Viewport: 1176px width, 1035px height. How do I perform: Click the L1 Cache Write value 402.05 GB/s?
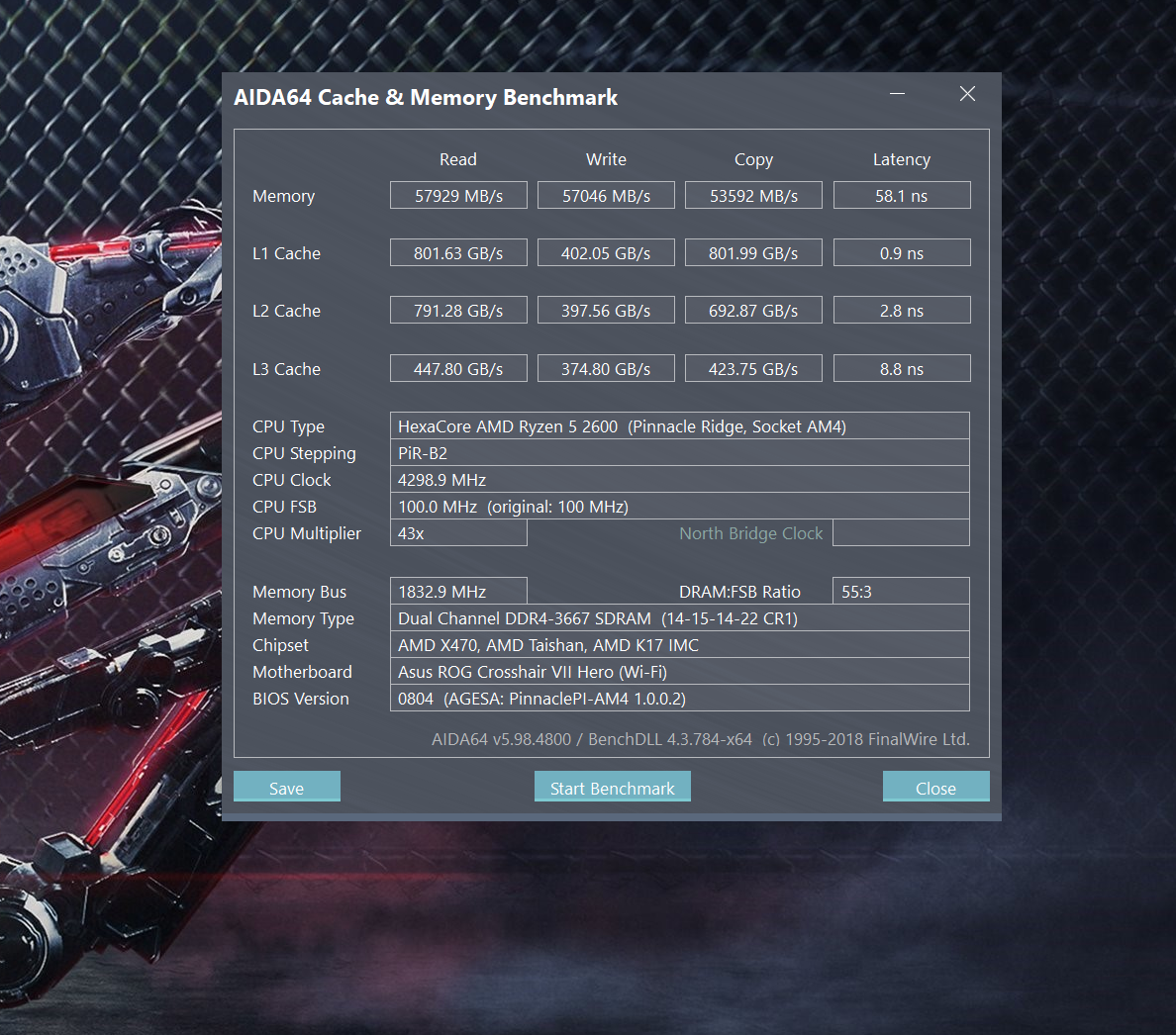tap(606, 252)
